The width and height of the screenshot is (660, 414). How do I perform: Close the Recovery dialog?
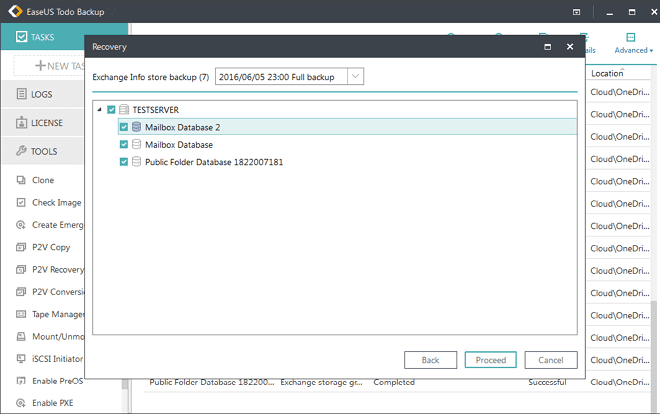coord(570,47)
